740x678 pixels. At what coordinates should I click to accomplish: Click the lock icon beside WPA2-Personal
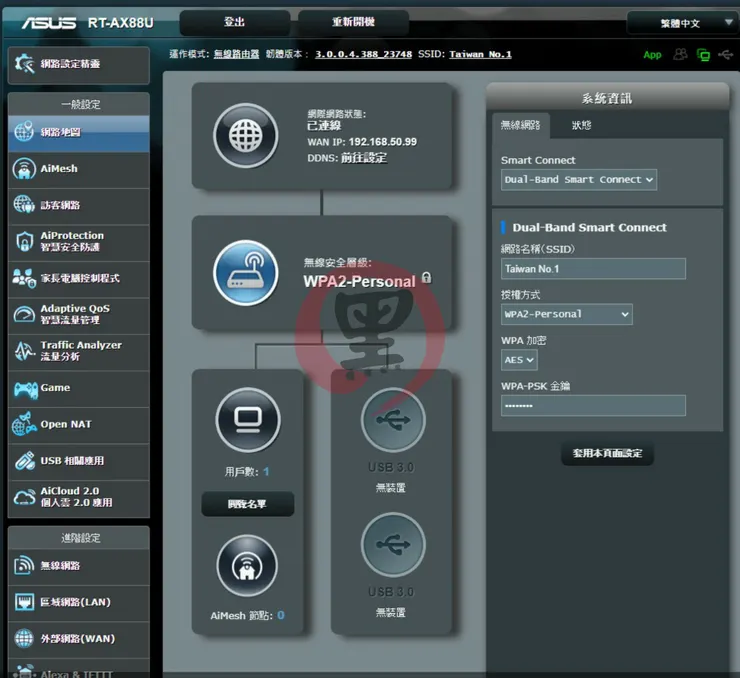(427, 278)
